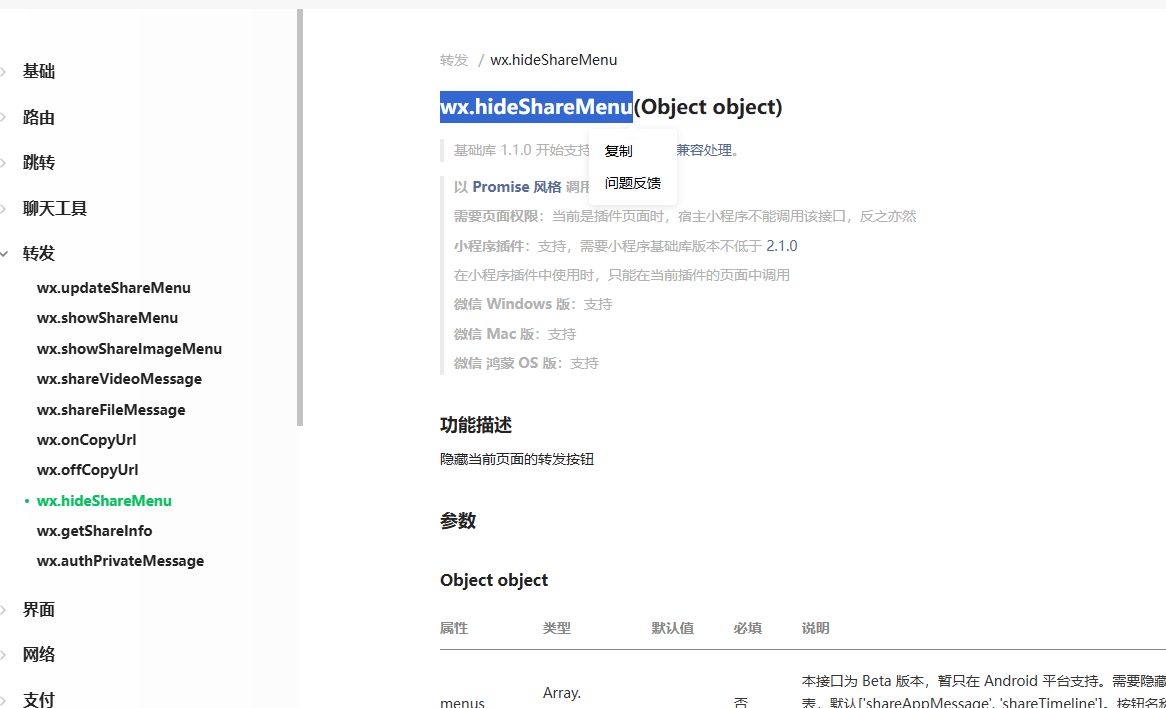Click wx.hideShareMenu in the breadcrumb
Screen dimensions: 1166x708
tap(553, 60)
